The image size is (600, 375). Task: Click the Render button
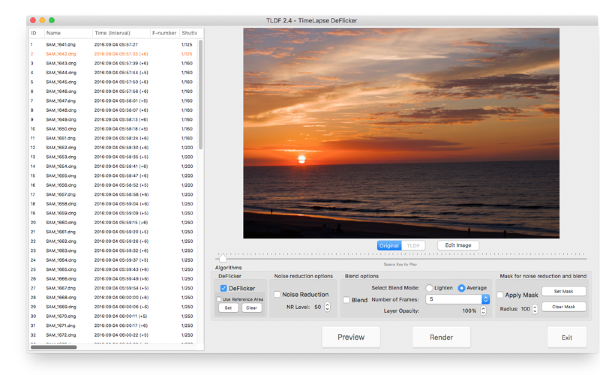coord(441,337)
